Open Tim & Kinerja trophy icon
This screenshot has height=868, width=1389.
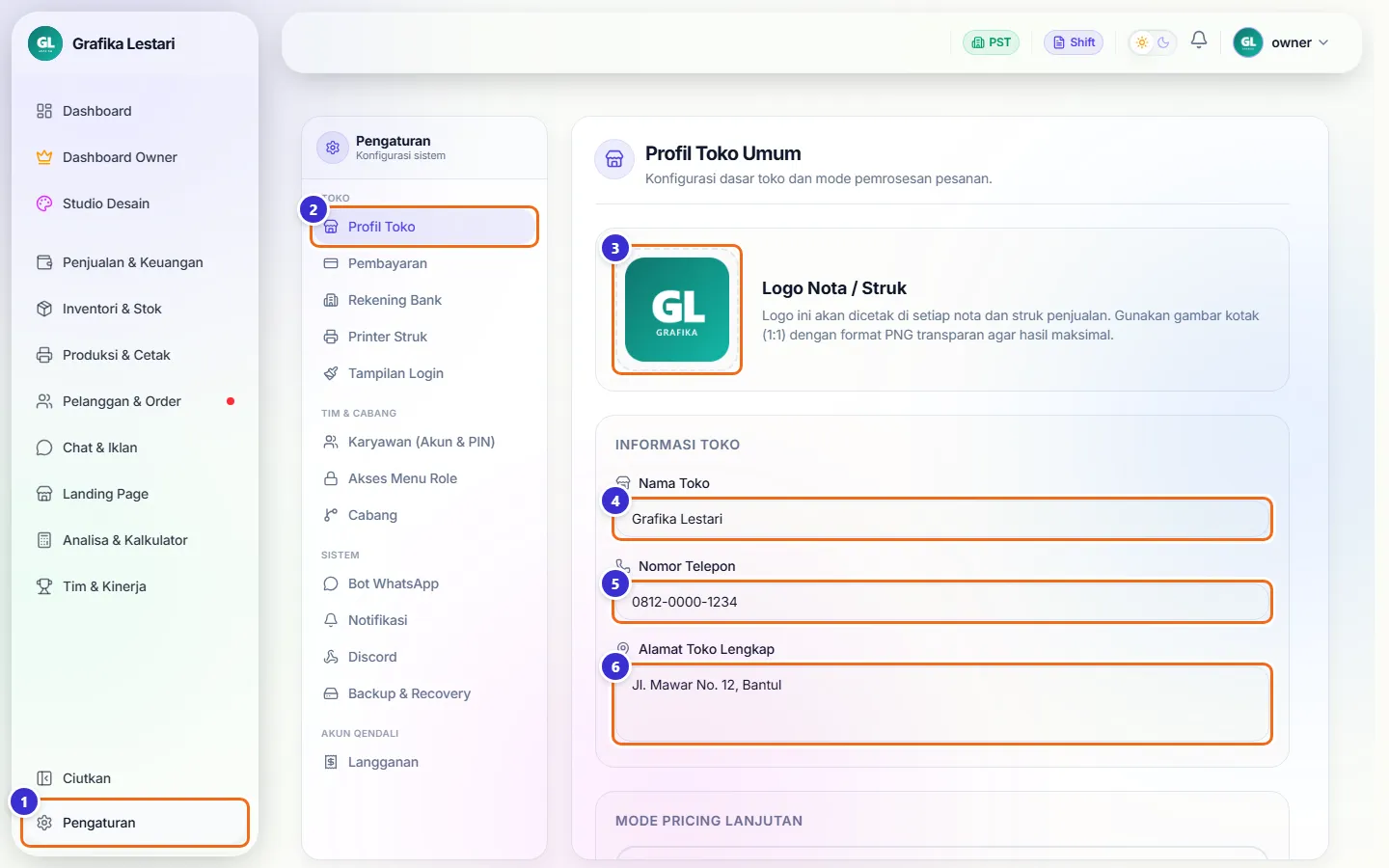pos(44,586)
